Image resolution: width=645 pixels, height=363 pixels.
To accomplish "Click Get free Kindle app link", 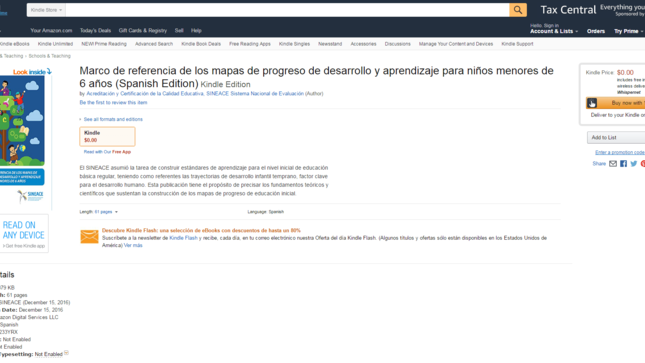I will [23, 246].
